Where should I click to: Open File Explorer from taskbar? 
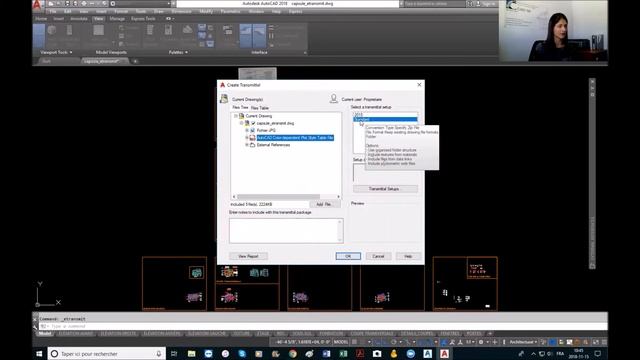(x=191, y=353)
